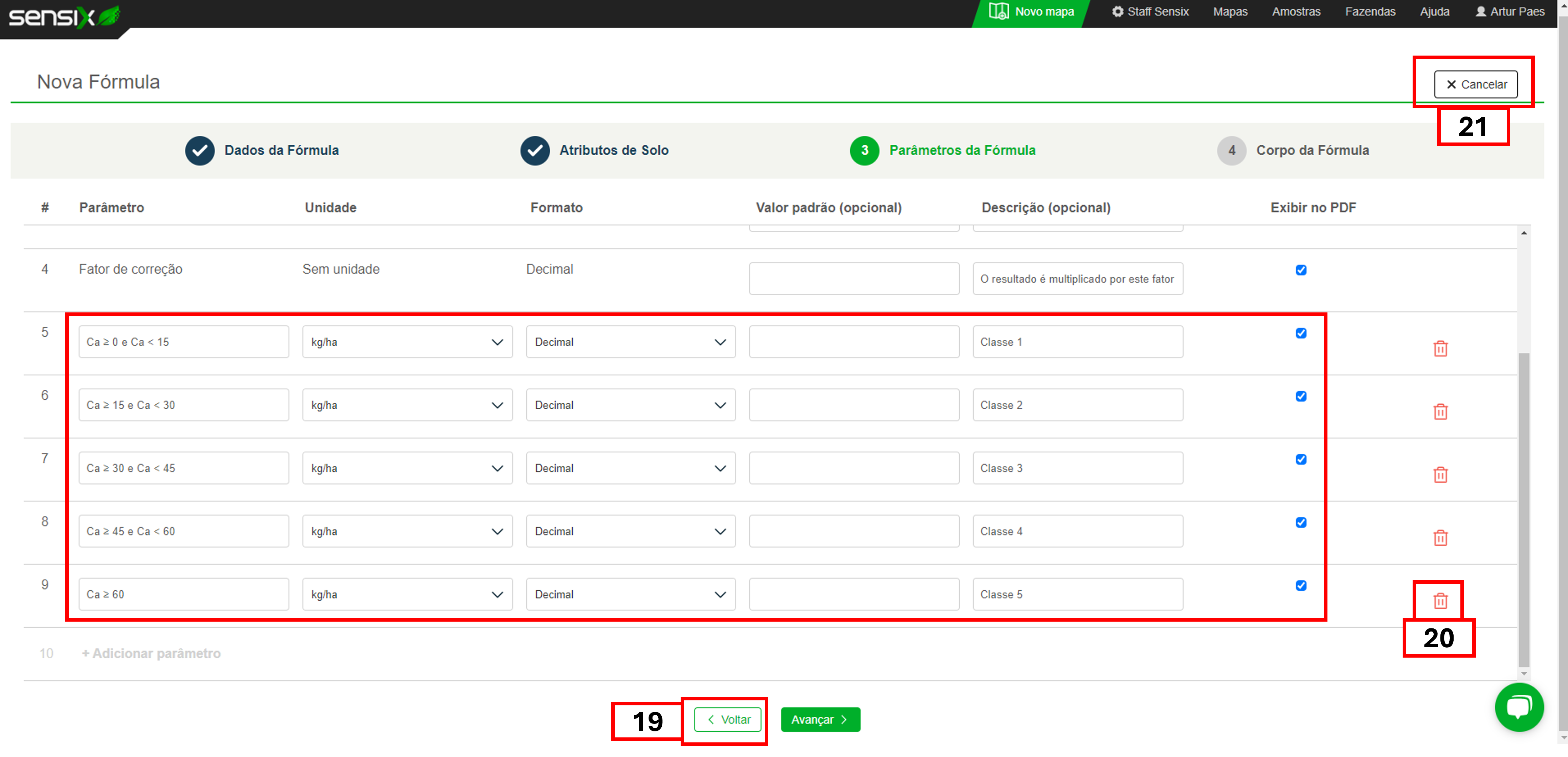Click trash icon for Classe 2 row

coord(1440,412)
